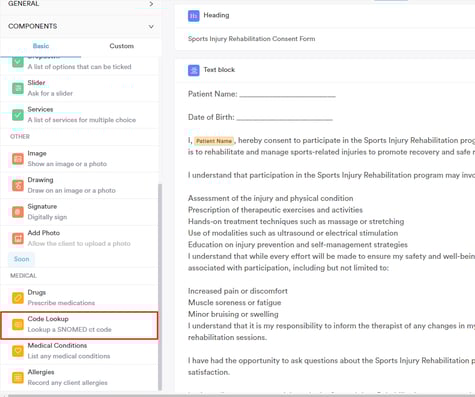Click the Soon badge
The width and height of the screenshot is (475, 397).
(21, 259)
